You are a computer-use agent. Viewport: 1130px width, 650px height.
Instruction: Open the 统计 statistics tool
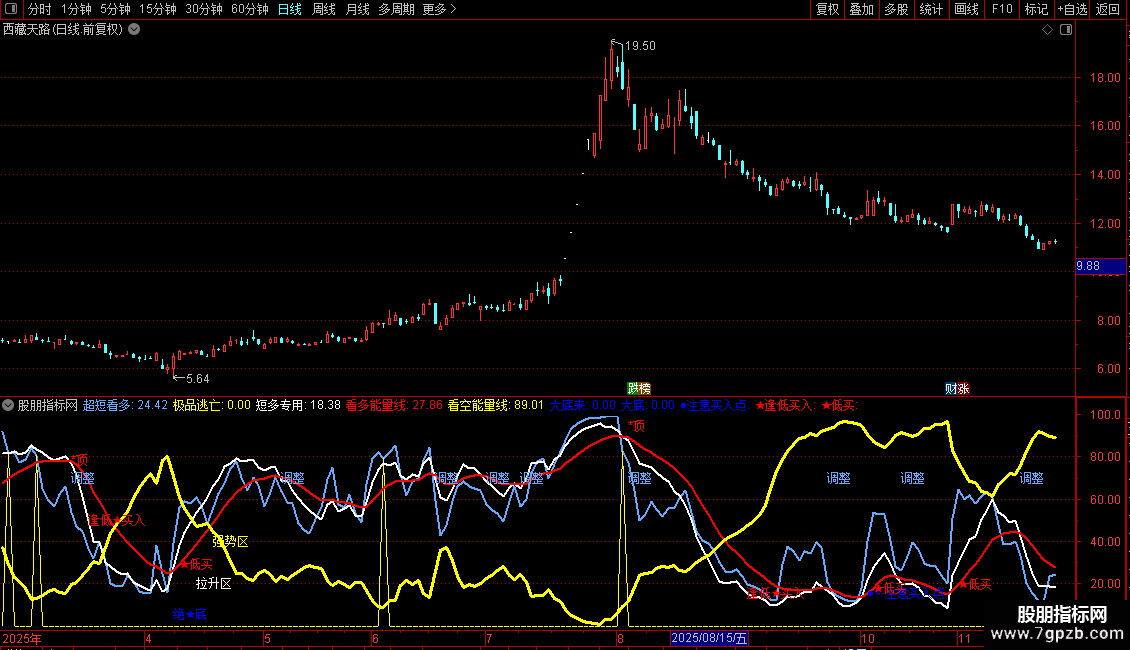[x=930, y=9]
